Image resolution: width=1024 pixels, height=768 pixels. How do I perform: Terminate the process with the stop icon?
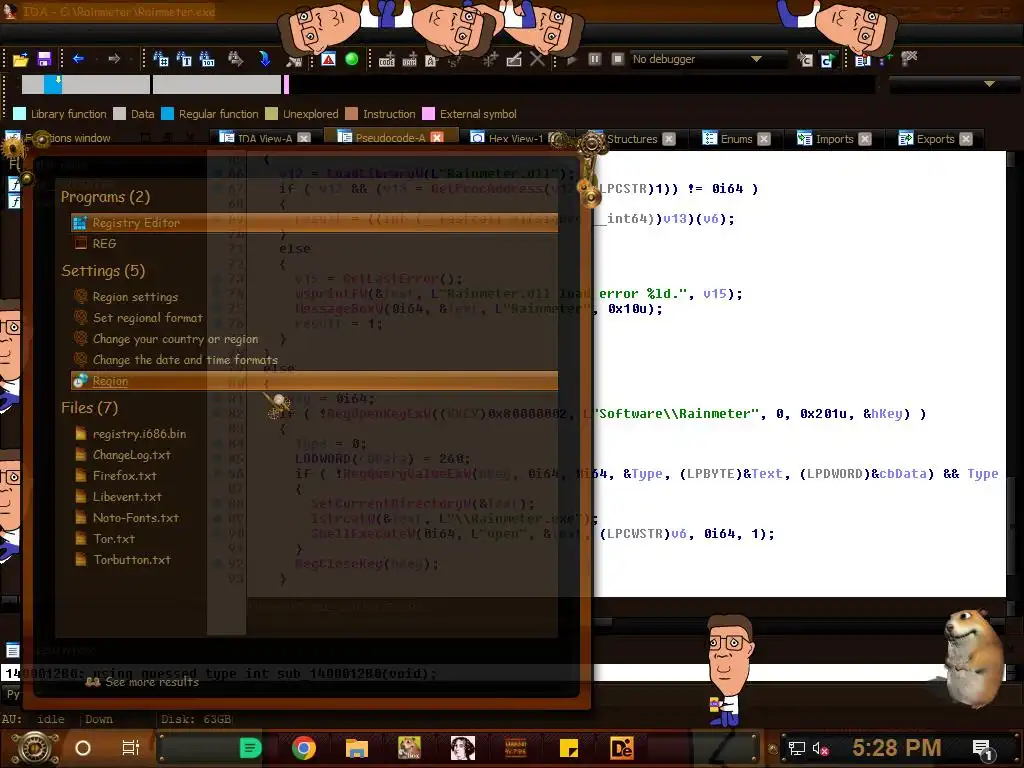pos(617,59)
